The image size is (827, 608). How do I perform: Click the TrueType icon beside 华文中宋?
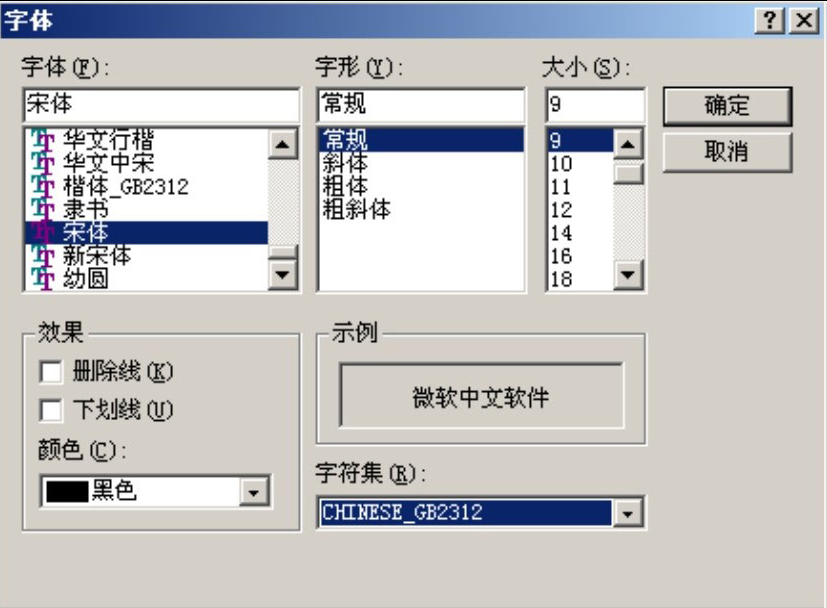click(43, 163)
